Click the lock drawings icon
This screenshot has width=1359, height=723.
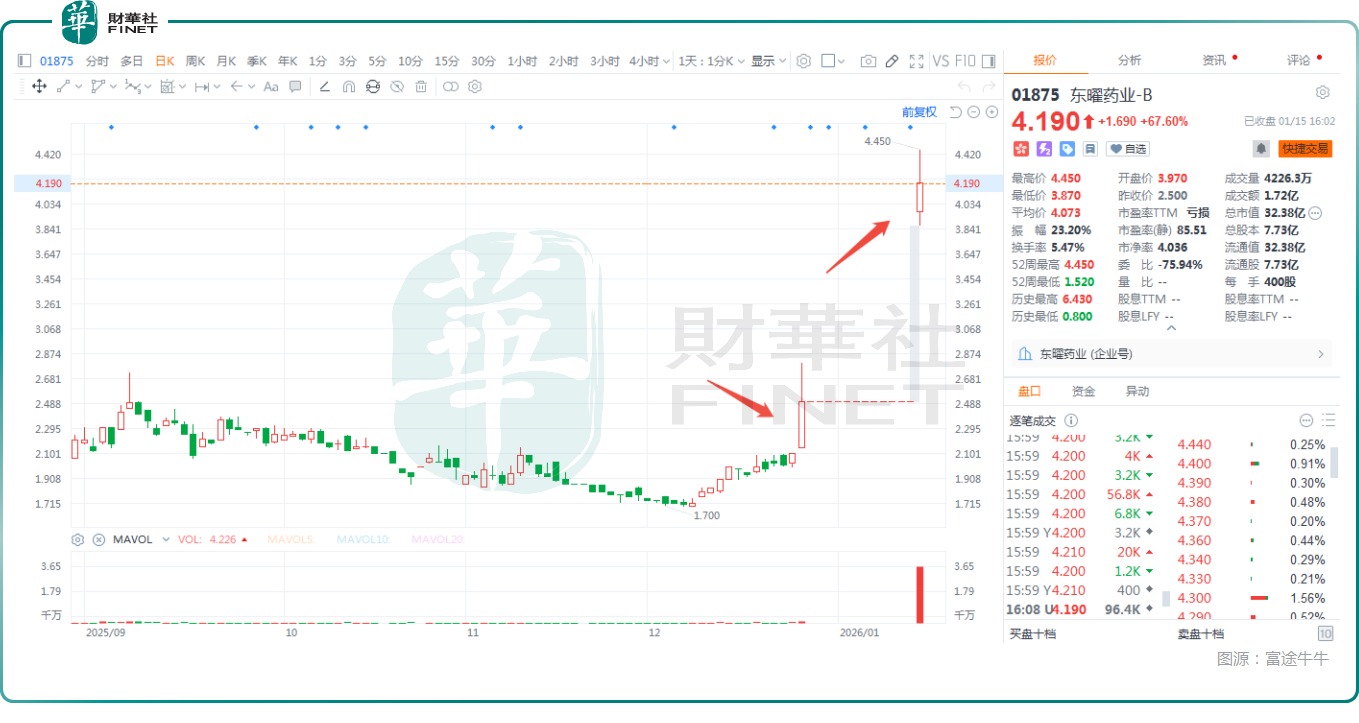tap(373, 87)
